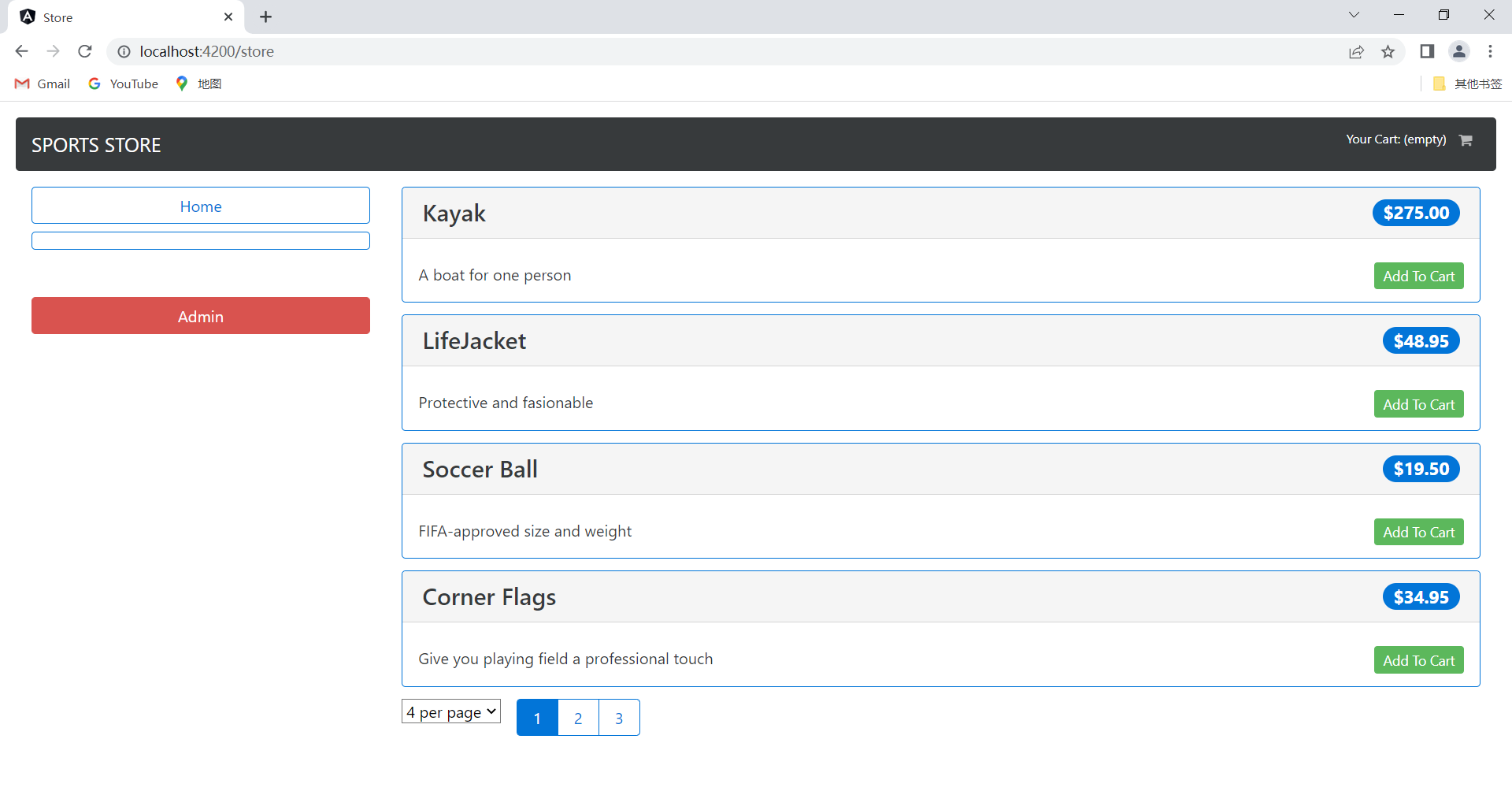Select the Home category button
This screenshot has height=806, width=1512.
pyautogui.click(x=201, y=206)
